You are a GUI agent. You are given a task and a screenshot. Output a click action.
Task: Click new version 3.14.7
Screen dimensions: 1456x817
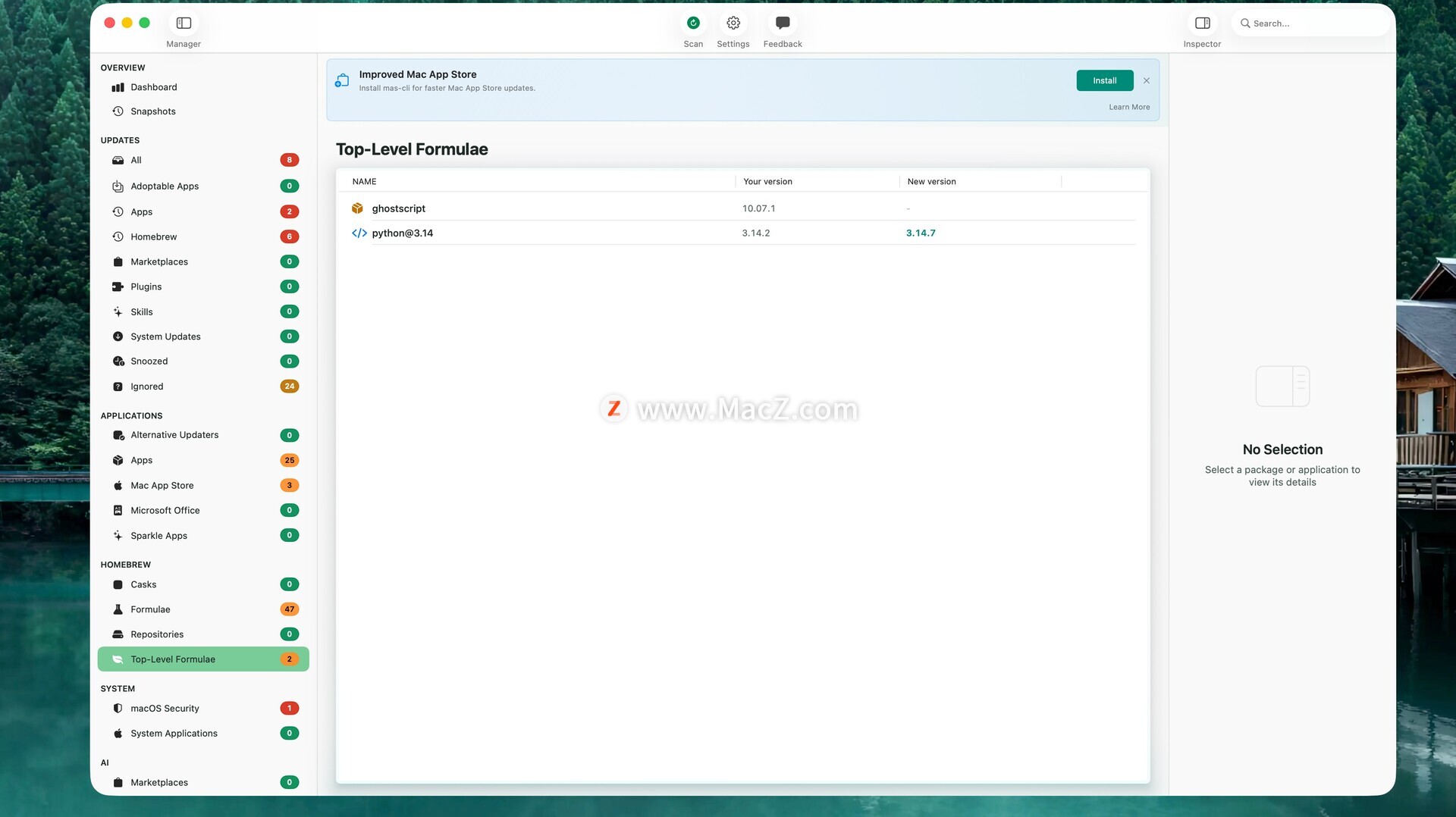tap(921, 233)
